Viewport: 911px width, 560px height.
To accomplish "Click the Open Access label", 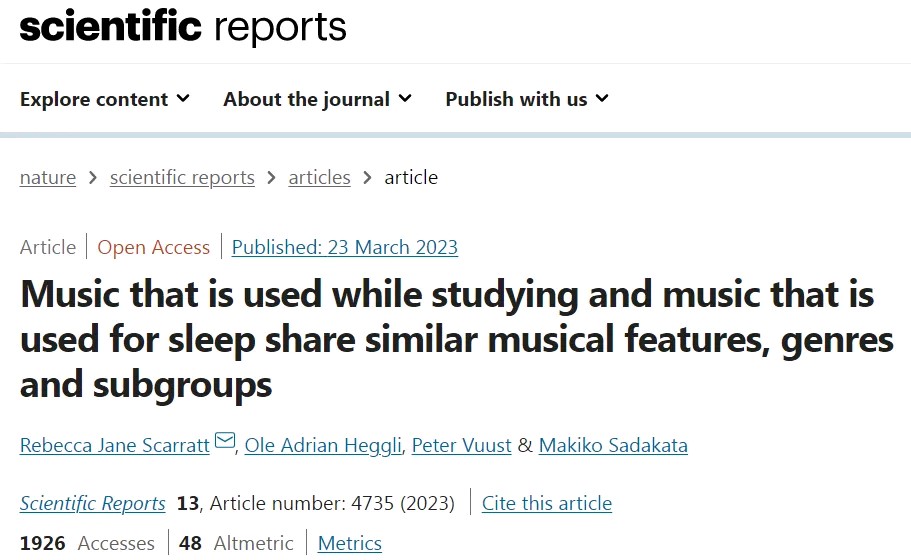I will point(154,247).
